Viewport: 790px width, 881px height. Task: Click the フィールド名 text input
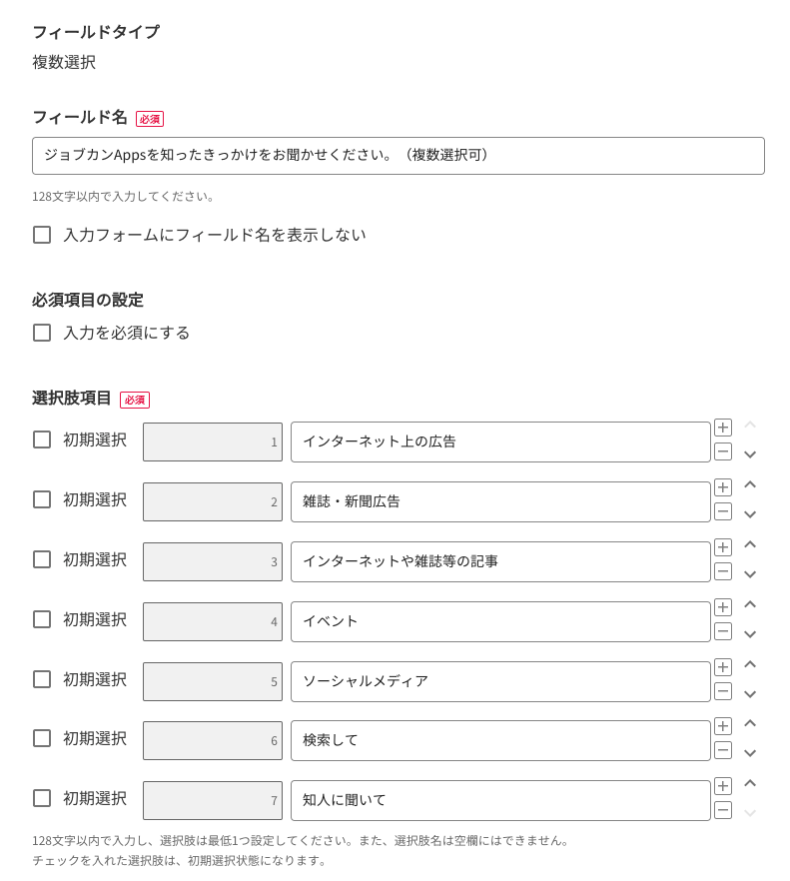click(398, 156)
